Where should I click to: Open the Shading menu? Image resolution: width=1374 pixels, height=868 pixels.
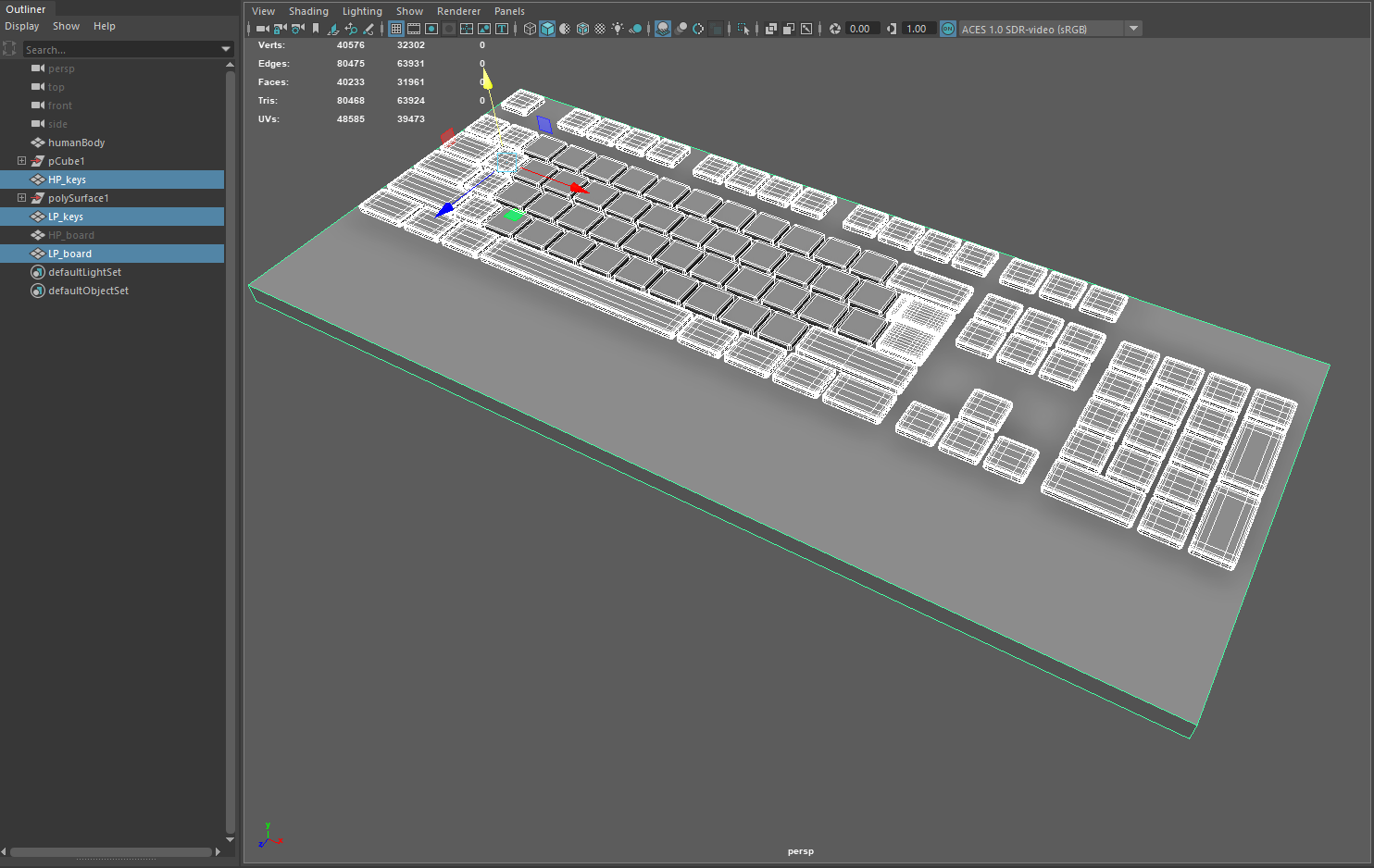click(308, 10)
